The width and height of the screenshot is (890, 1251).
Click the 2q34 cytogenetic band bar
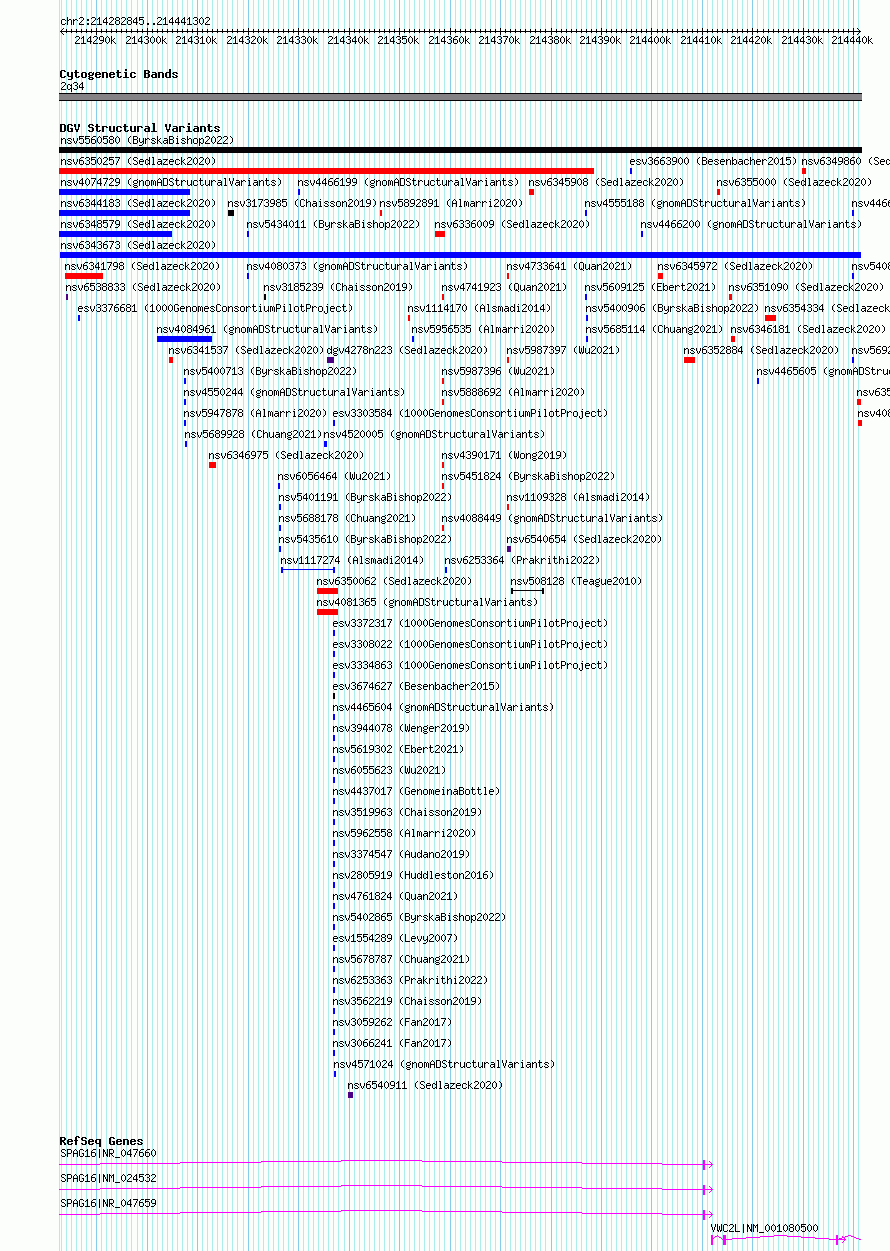click(460, 97)
